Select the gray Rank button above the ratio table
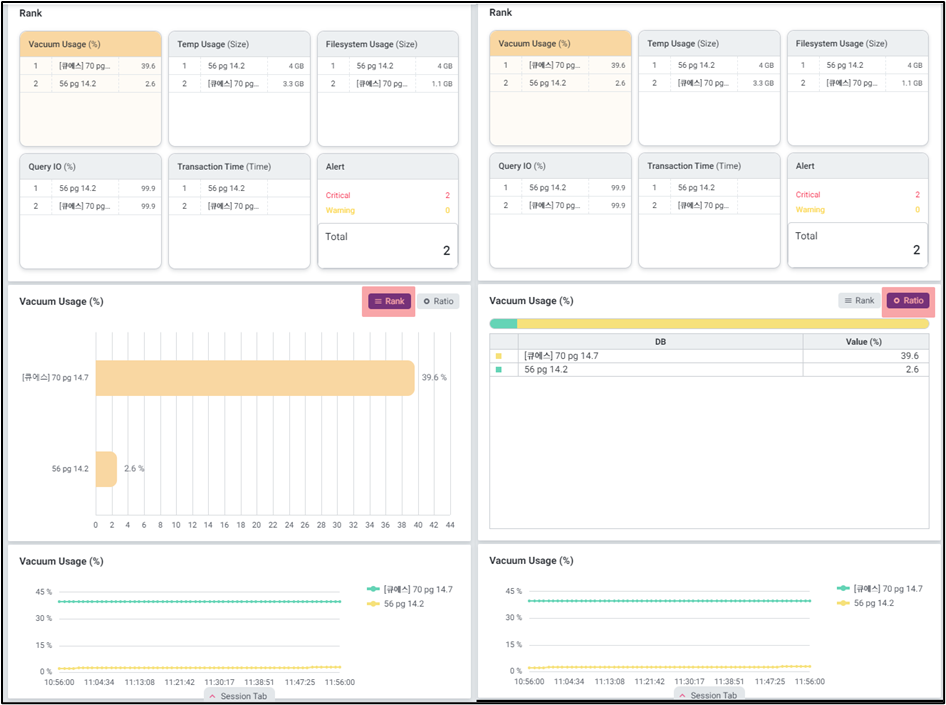 point(859,300)
